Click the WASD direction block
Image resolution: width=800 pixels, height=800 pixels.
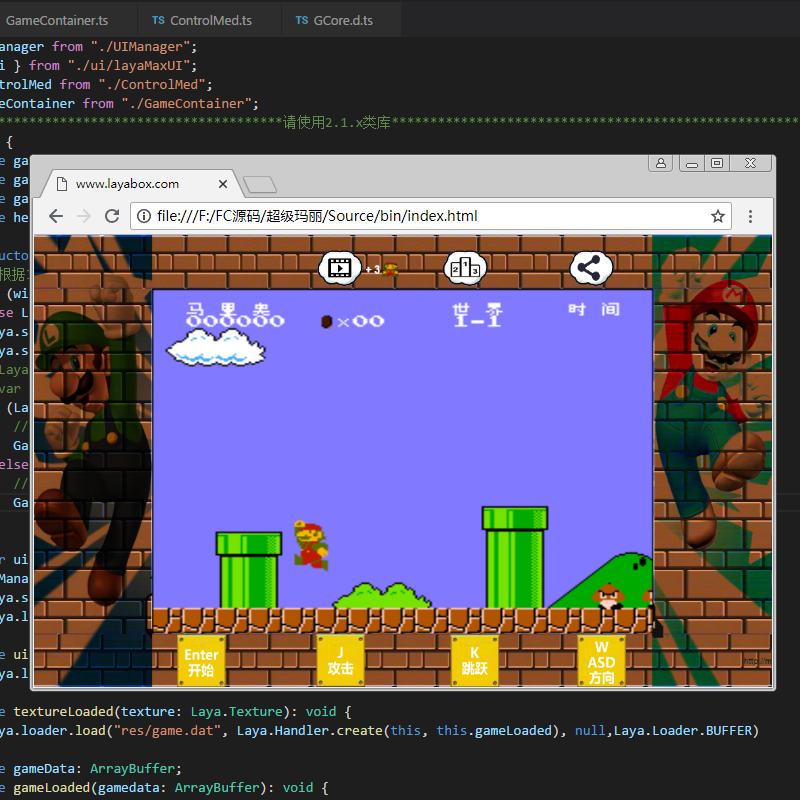point(601,662)
